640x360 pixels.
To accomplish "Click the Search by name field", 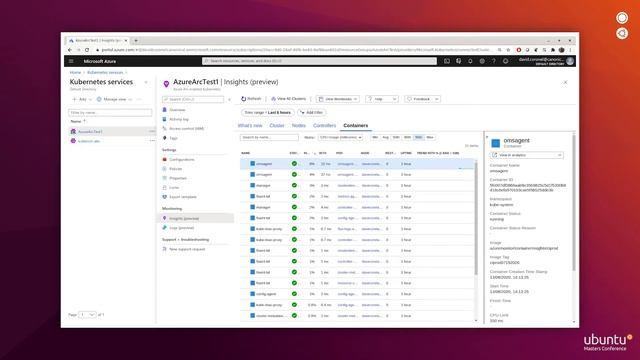I will click(269, 138).
